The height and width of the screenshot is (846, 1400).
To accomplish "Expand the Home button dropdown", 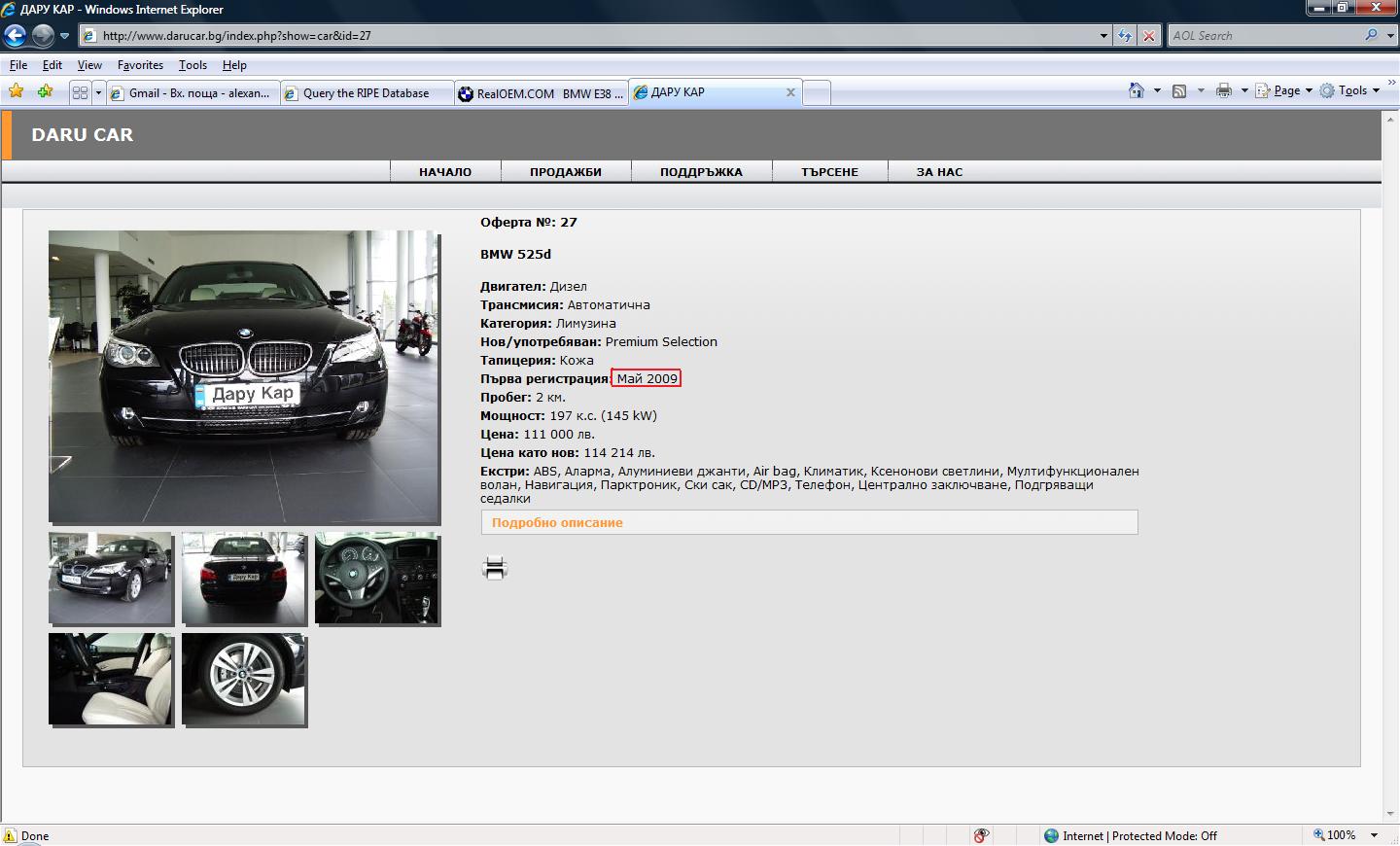I will click(x=1157, y=90).
